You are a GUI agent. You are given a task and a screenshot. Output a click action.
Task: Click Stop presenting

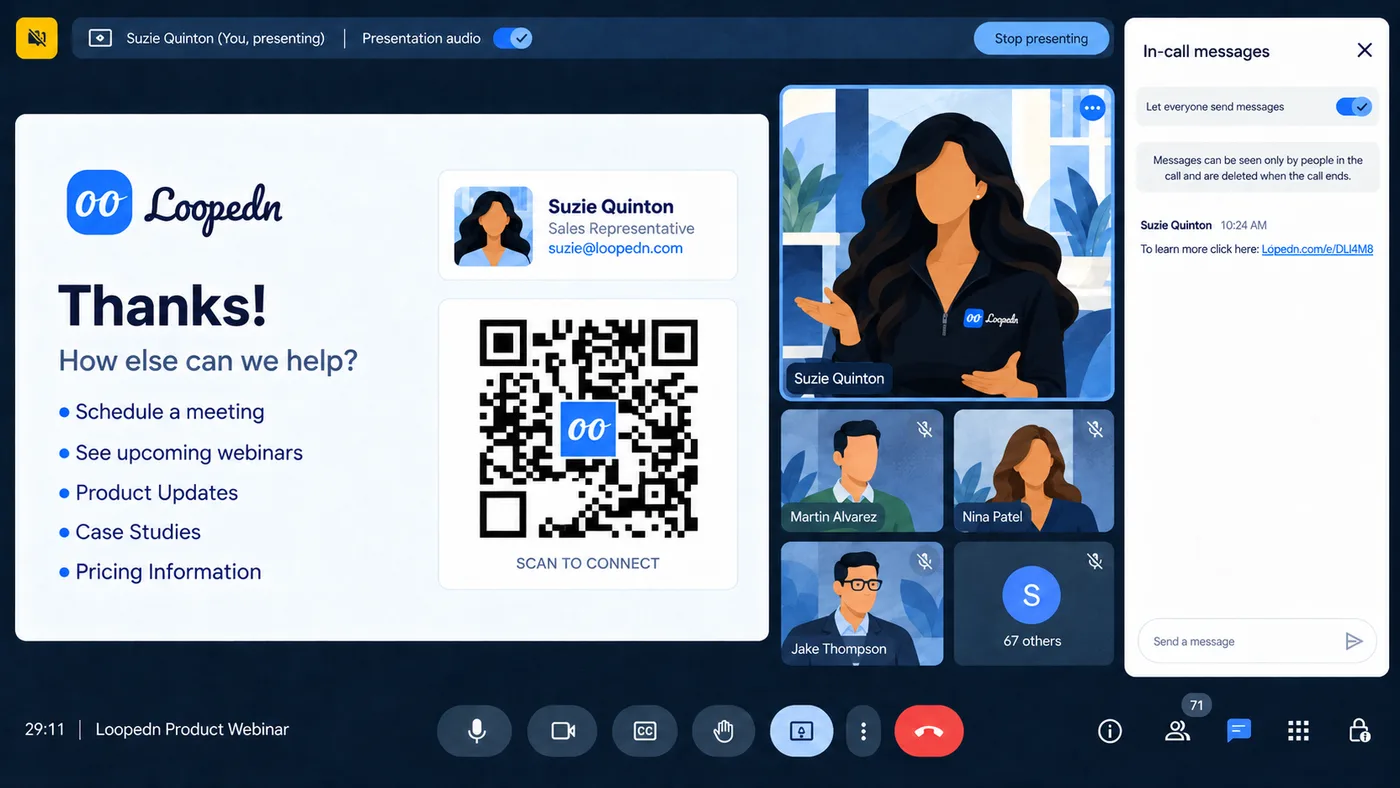pos(1041,38)
